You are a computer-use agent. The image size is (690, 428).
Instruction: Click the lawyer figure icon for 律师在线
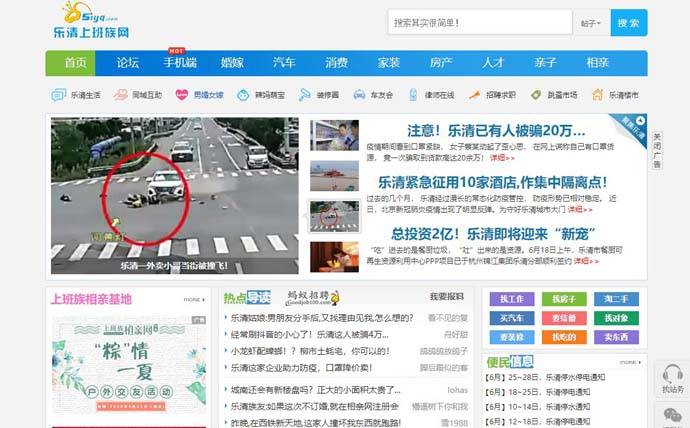point(413,95)
